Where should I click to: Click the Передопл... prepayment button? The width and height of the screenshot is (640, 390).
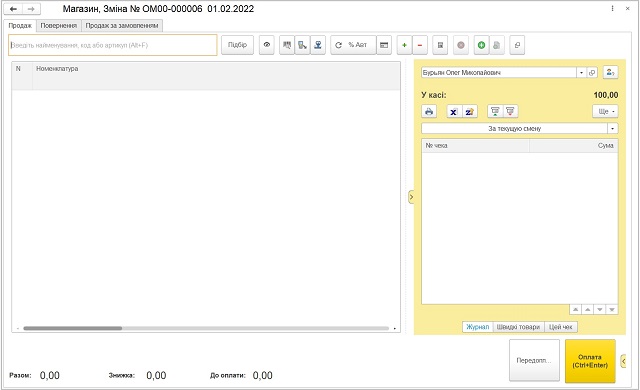click(534, 361)
